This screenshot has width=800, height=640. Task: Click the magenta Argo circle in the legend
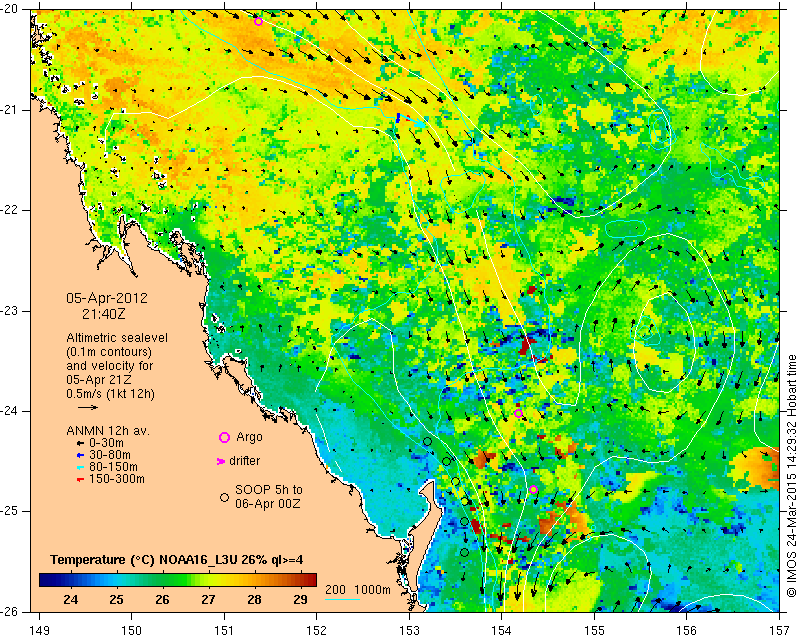pyautogui.click(x=224, y=437)
